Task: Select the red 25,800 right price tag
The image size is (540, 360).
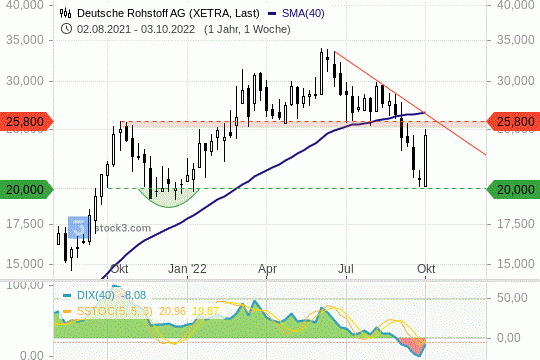Action: pyautogui.click(x=513, y=122)
